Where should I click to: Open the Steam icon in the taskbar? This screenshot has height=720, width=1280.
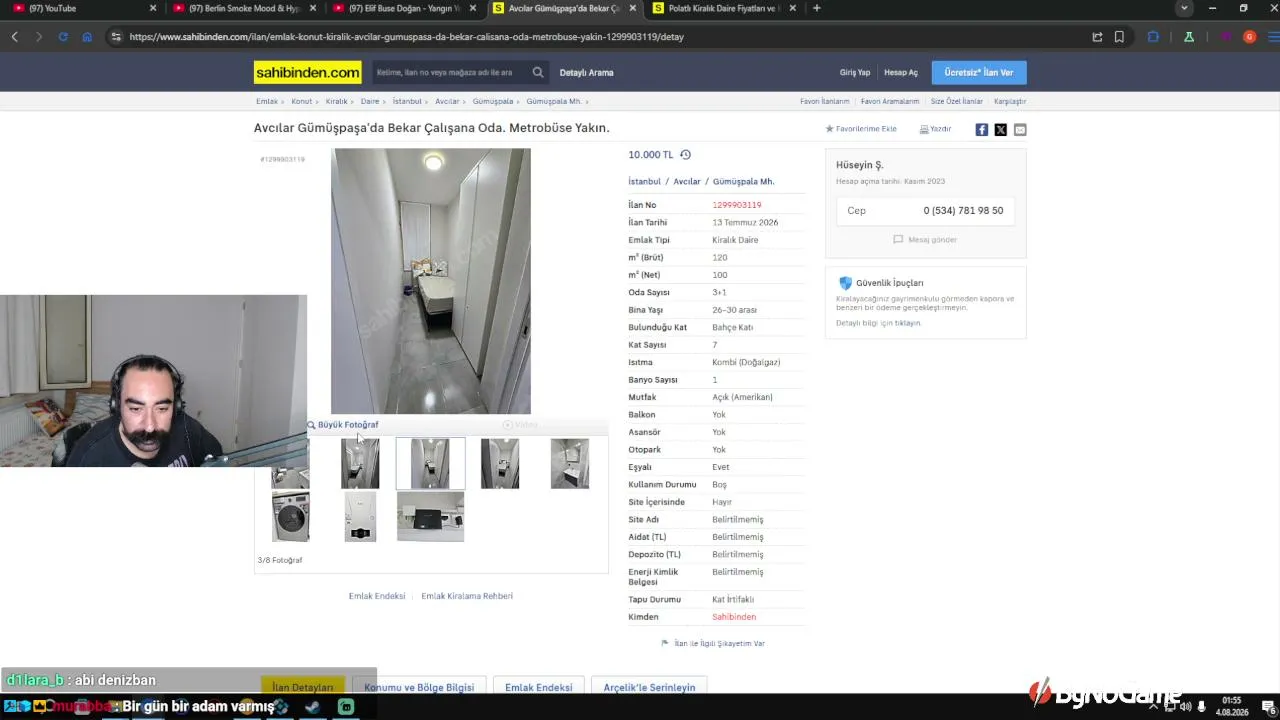[313, 707]
